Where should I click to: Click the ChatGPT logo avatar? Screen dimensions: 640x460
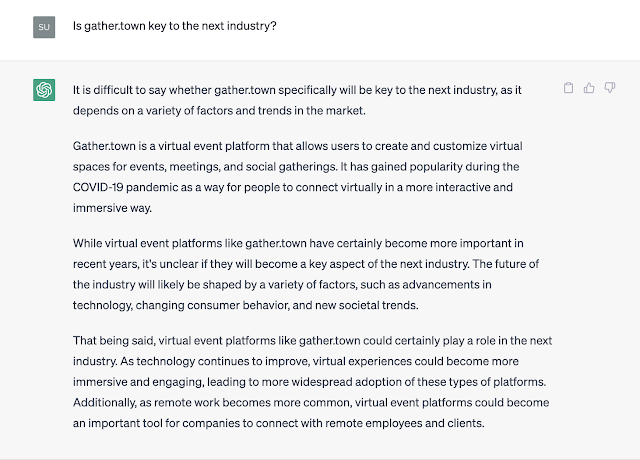coord(44,90)
